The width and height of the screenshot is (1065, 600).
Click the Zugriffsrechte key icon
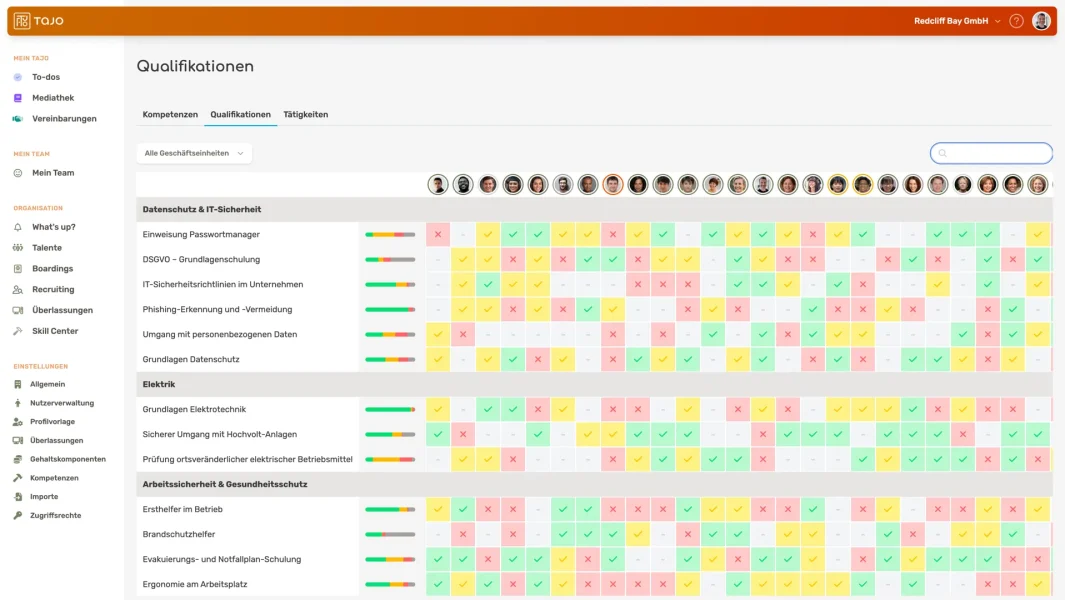18,516
